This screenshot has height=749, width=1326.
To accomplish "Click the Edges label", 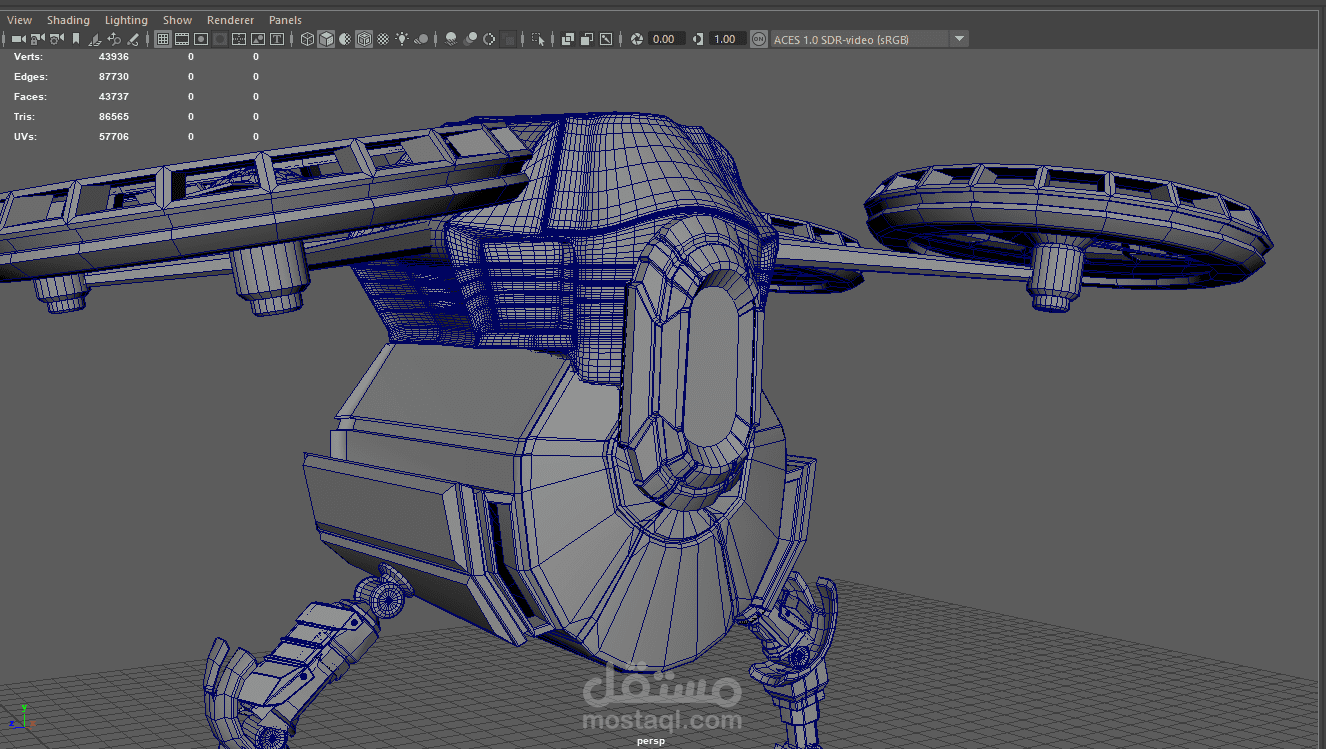I will click(x=30, y=77).
